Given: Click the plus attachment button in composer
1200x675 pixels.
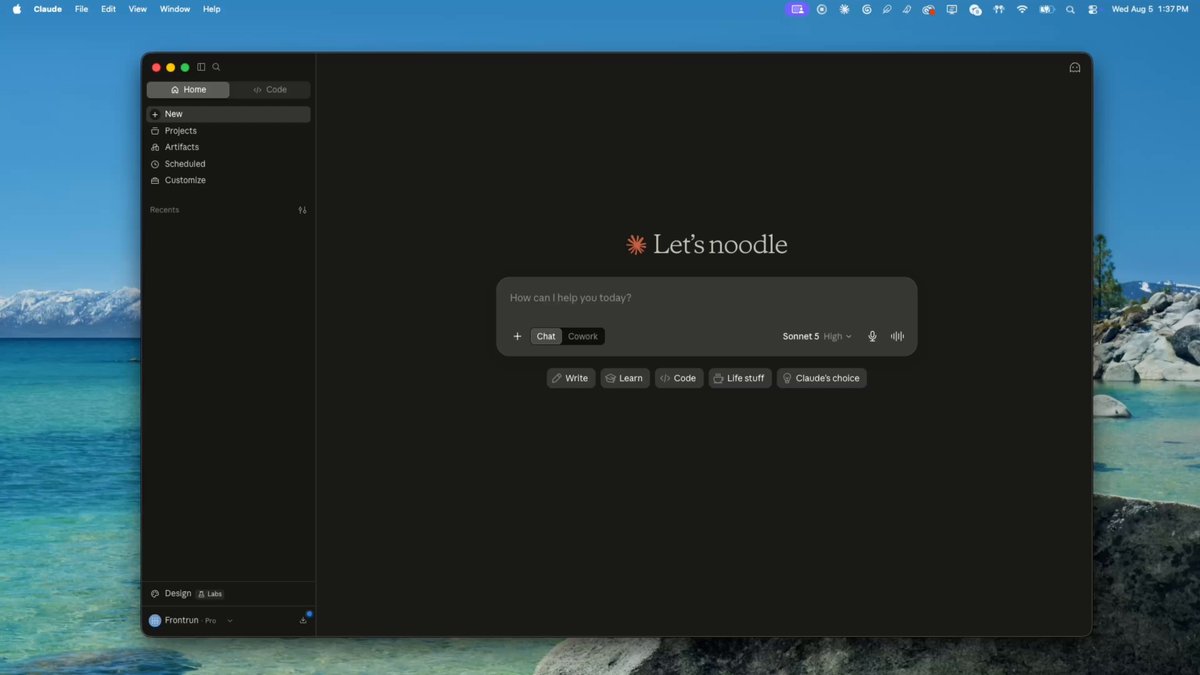Looking at the screenshot, I should pyautogui.click(x=517, y=336).
